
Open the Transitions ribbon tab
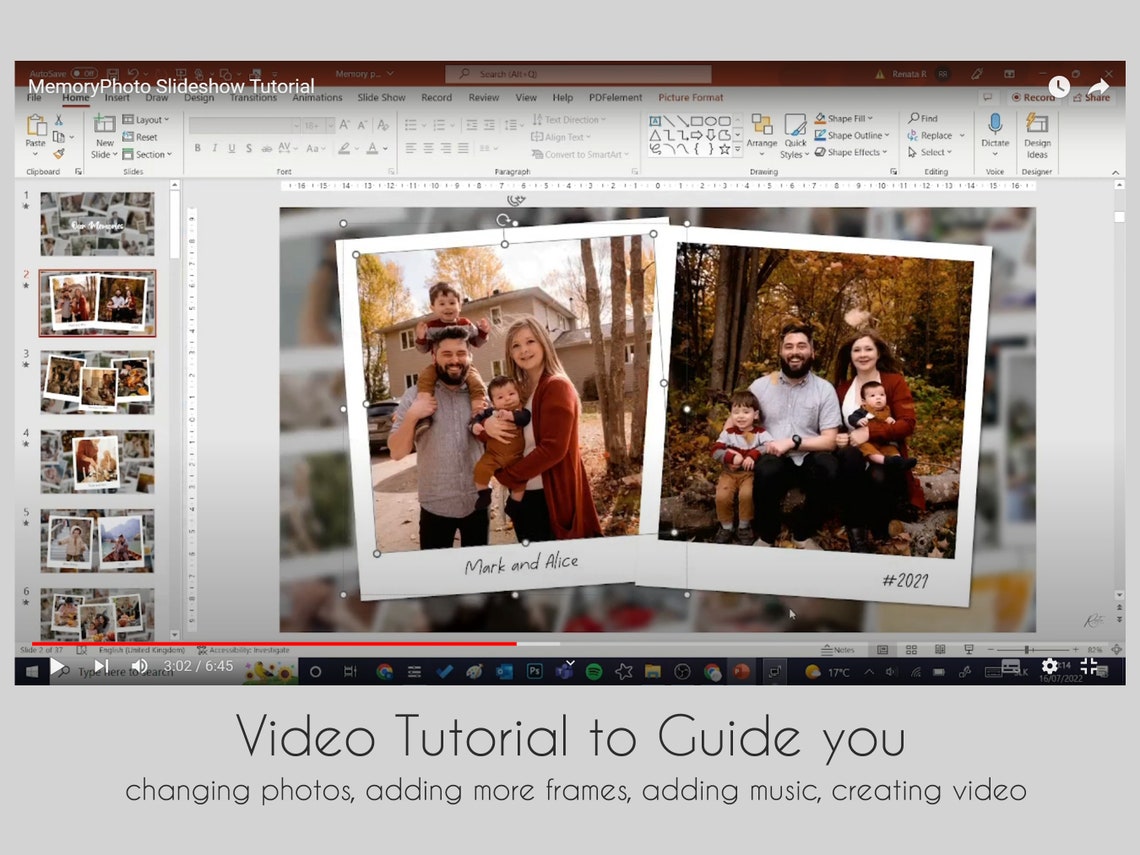click(253, 97)
